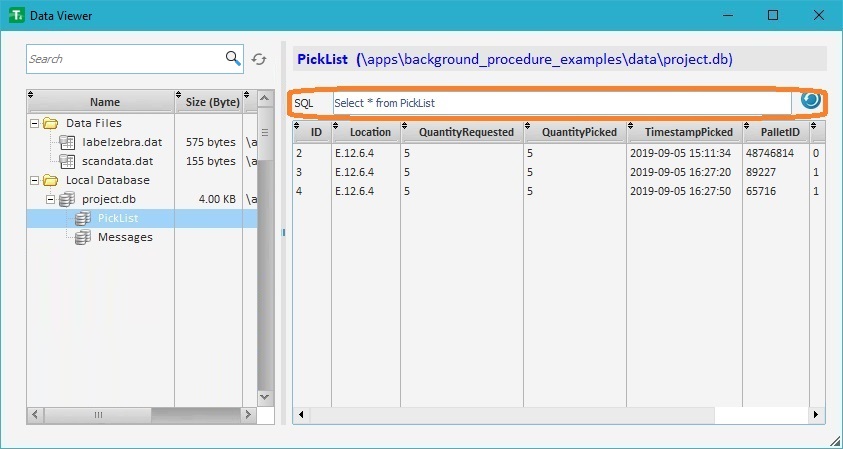The image size is (843, 449).
Task: Run the SQL query with execute icon
Action: 811,101
